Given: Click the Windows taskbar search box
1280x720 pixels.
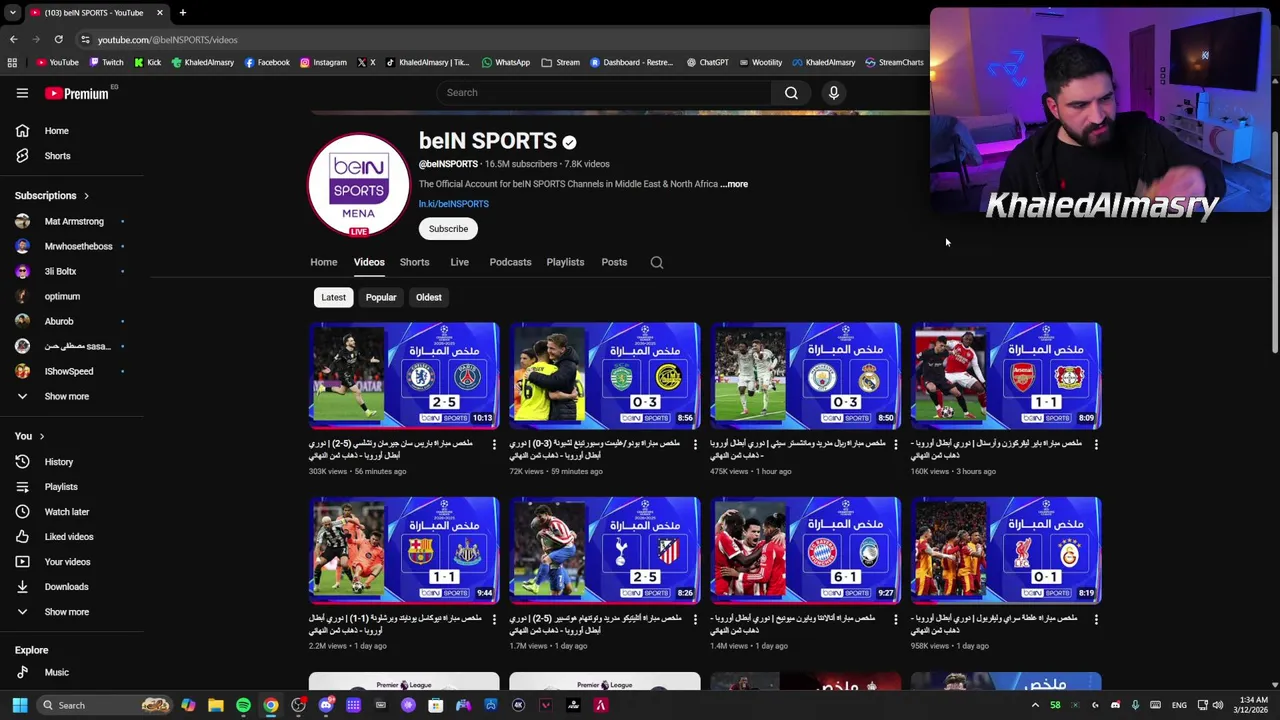Looking at the screenshot, I should click(x=103, y=705).
